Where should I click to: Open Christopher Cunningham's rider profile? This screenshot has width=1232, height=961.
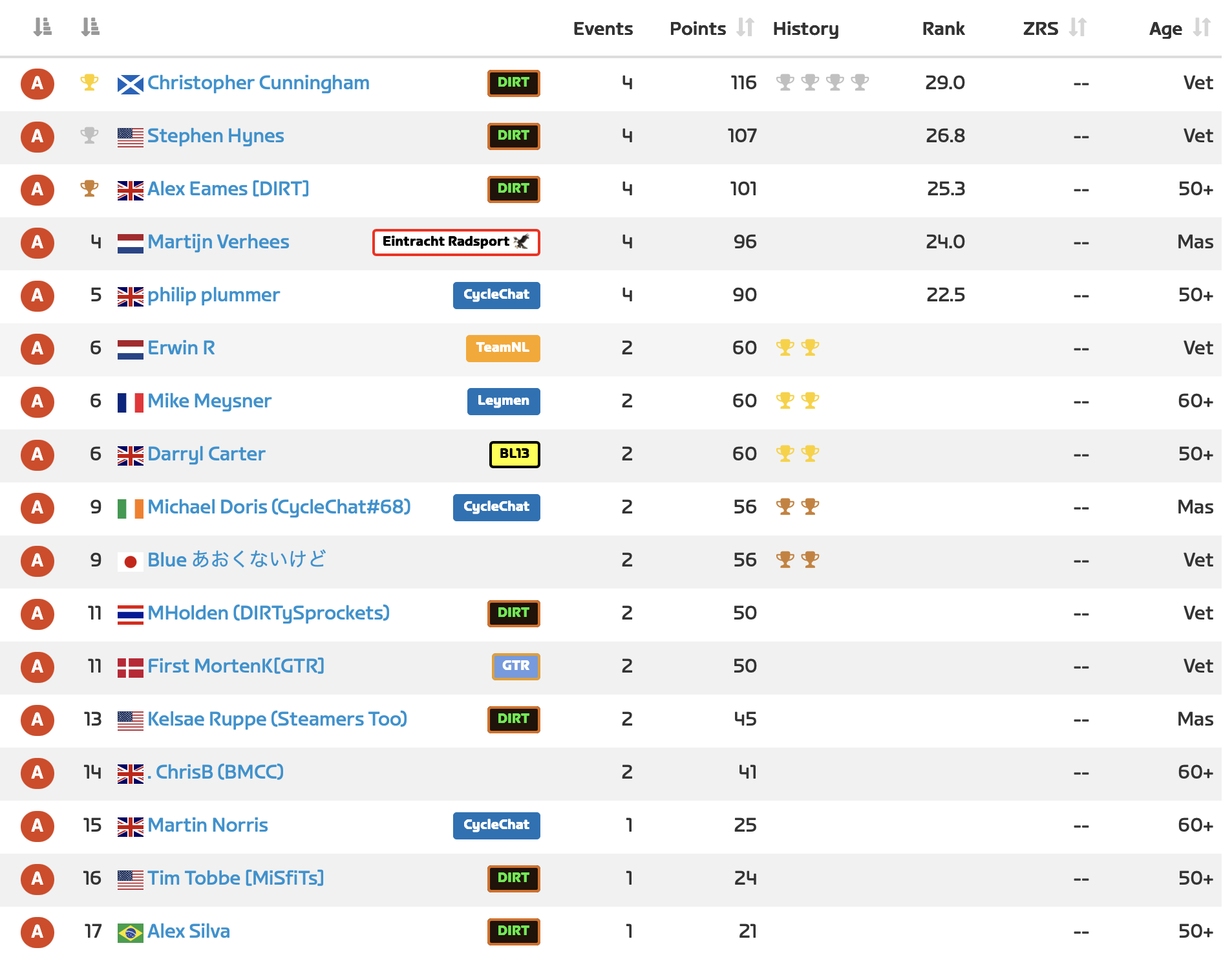pos(258,83)
